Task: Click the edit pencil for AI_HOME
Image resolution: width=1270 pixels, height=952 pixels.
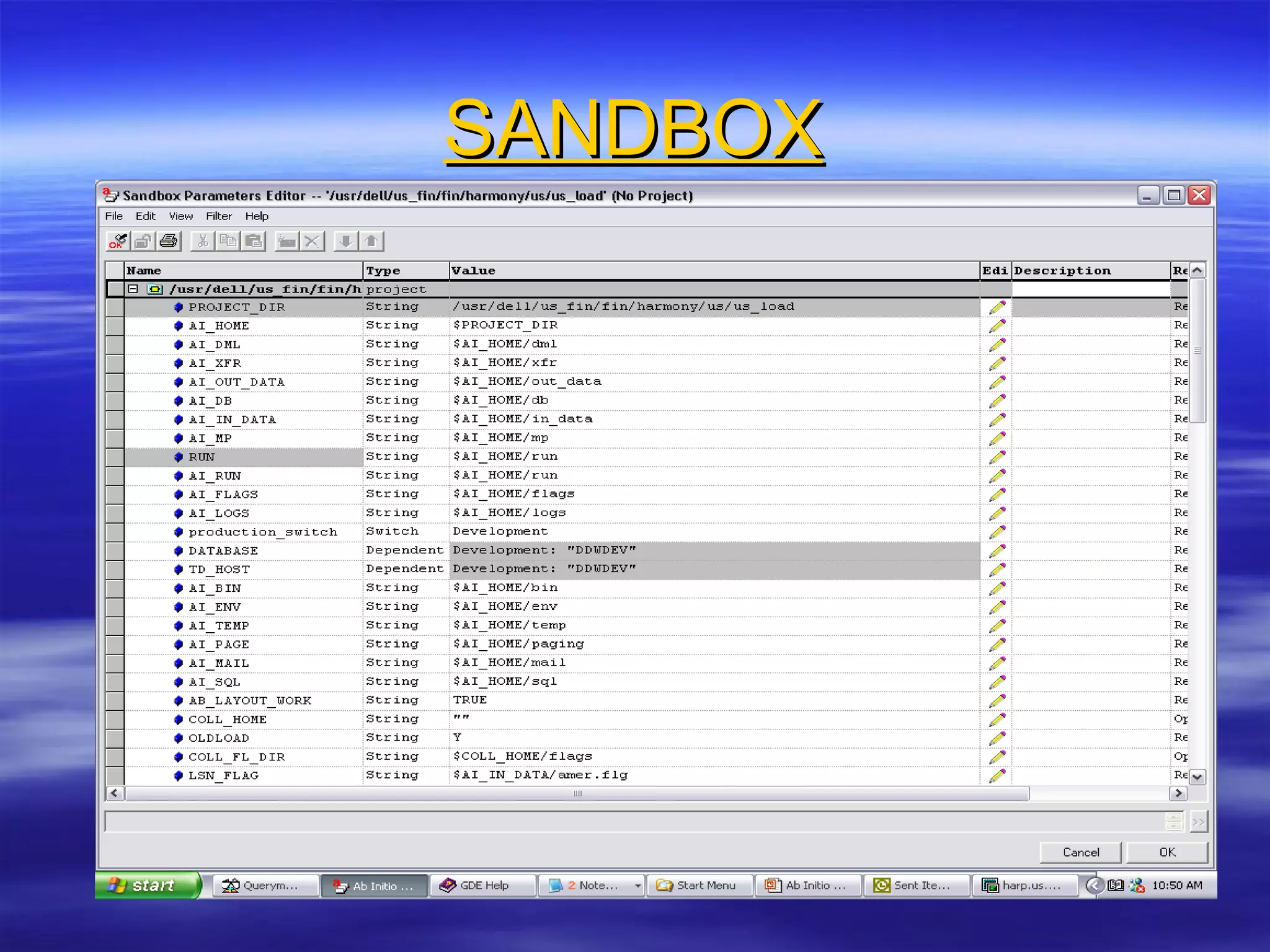Action: [997, 325]
